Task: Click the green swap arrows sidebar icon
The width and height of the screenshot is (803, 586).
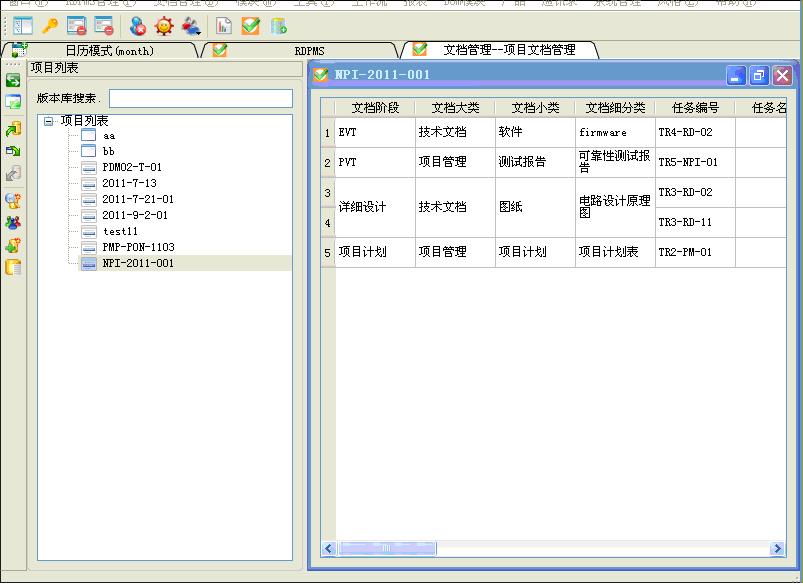Action: [x=13, y=80]
